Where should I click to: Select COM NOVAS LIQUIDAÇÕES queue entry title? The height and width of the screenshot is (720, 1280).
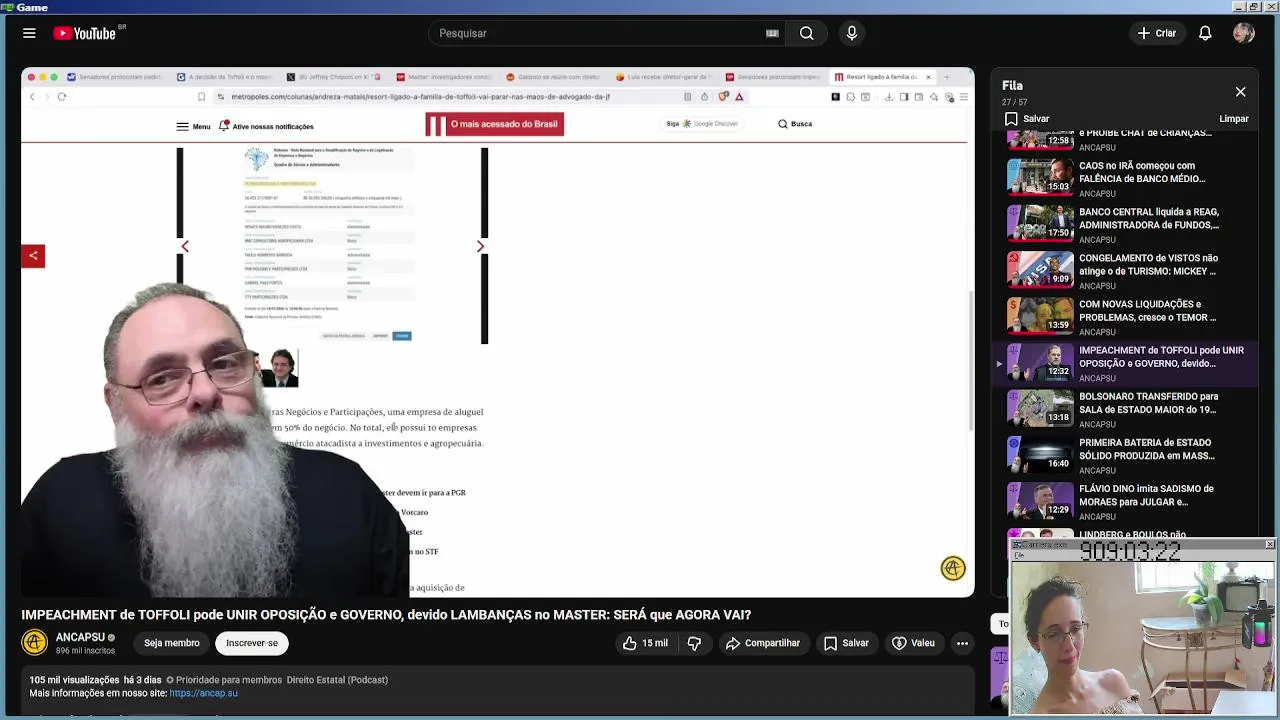click(1147, 311)
